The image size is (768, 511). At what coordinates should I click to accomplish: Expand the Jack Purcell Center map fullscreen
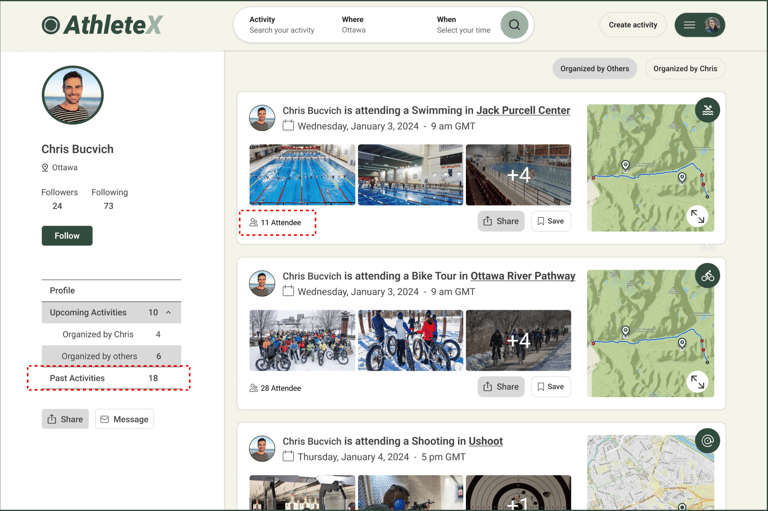[697, 216]
